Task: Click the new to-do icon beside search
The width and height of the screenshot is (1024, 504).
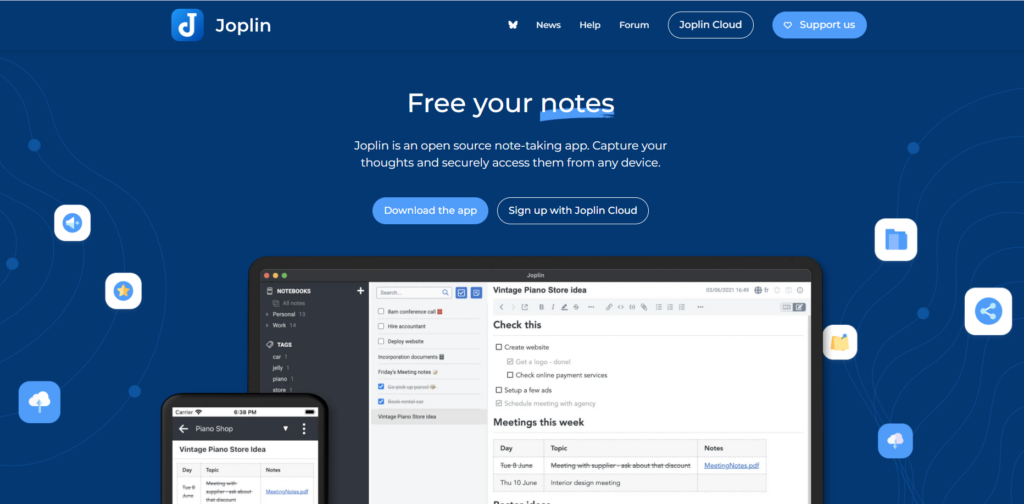Action: click(x=461, y=292)
